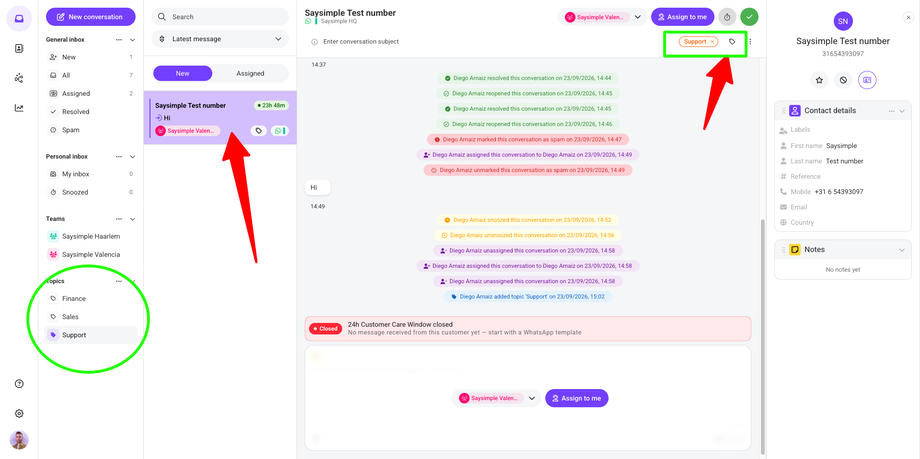Collapse the General inbox section

click(x=133, y=40)
